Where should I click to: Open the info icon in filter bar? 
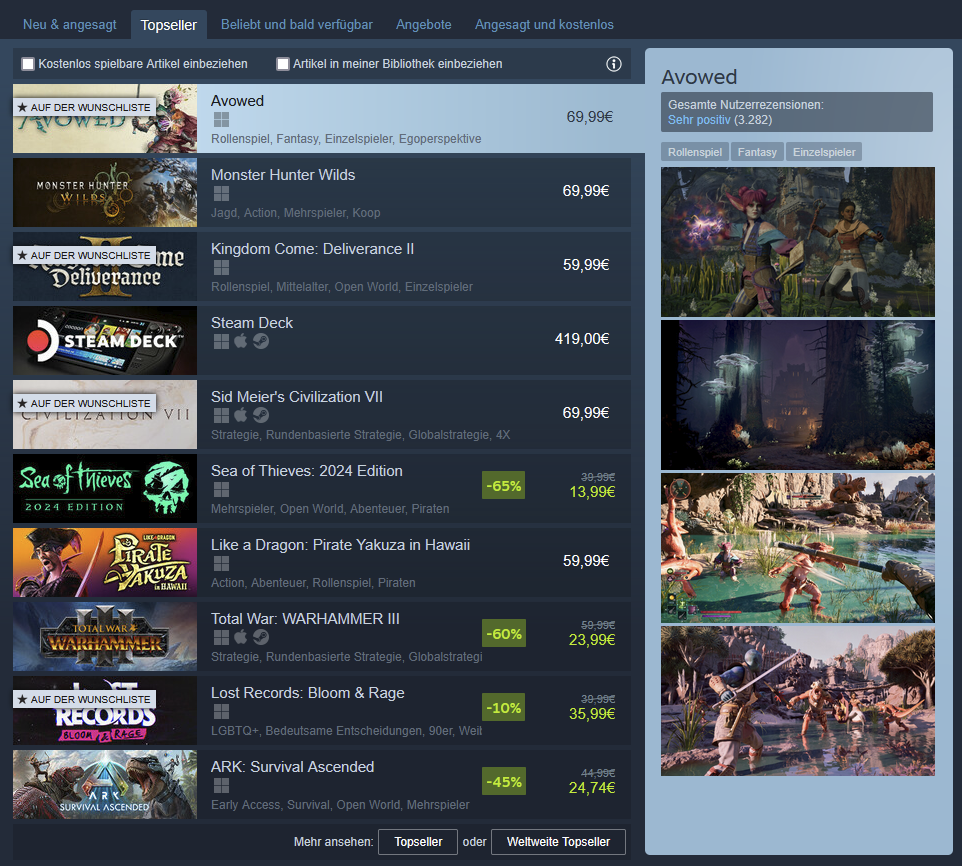click(x=614, y=64)
